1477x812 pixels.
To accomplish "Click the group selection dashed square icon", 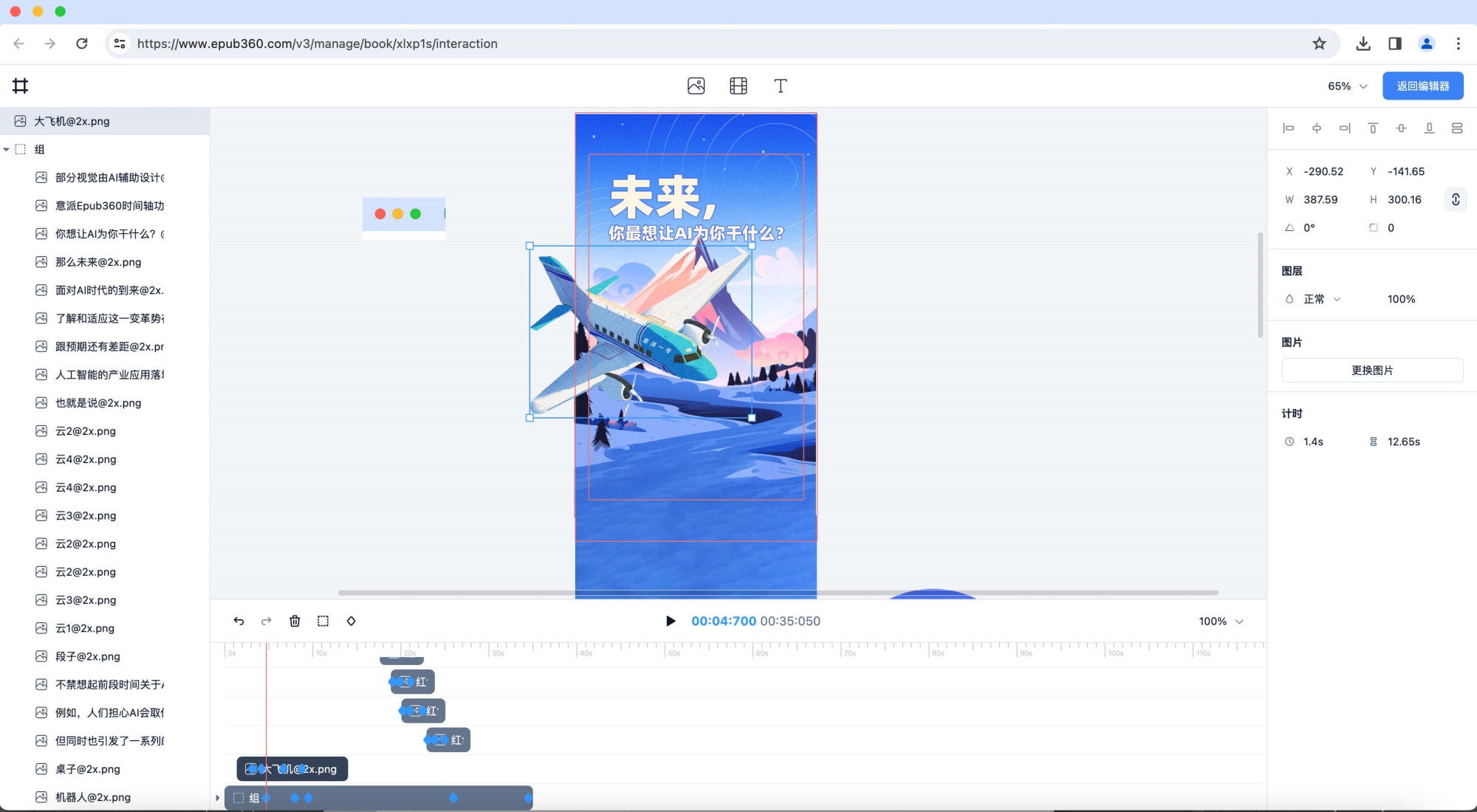I will (x=323, y=621).
